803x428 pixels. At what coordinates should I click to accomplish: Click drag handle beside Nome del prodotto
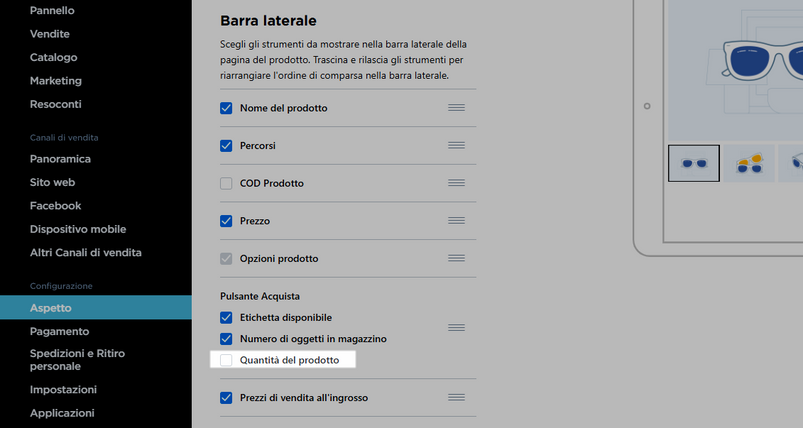point(456,108)
